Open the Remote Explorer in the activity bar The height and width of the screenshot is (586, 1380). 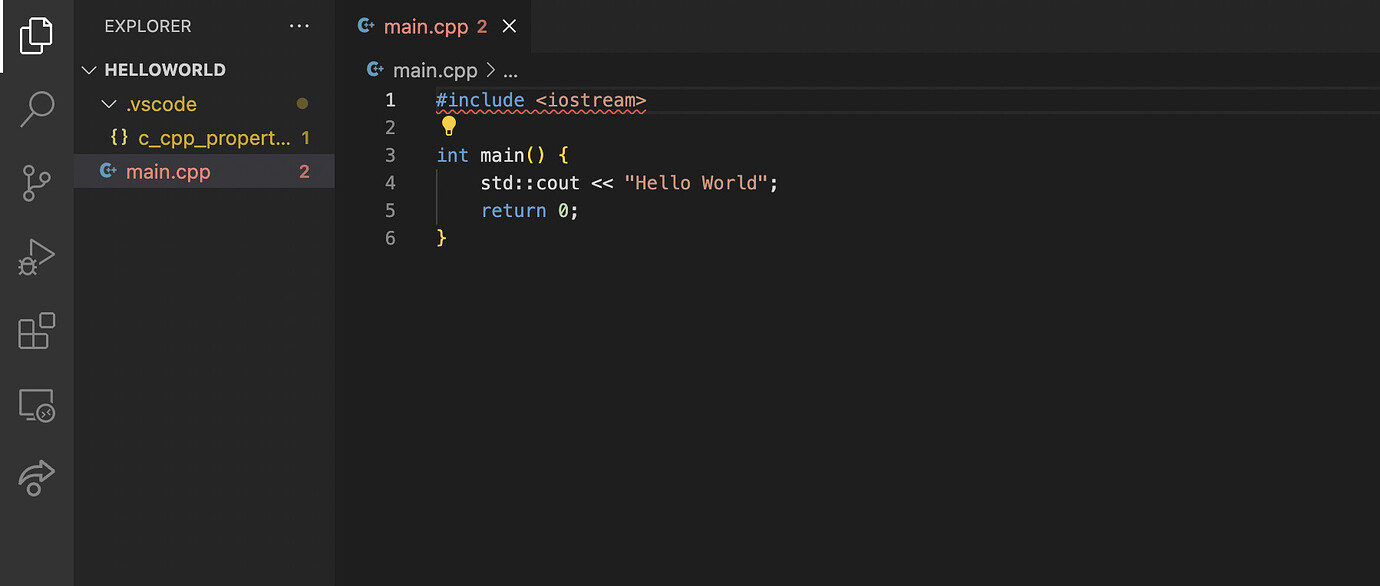36,405
